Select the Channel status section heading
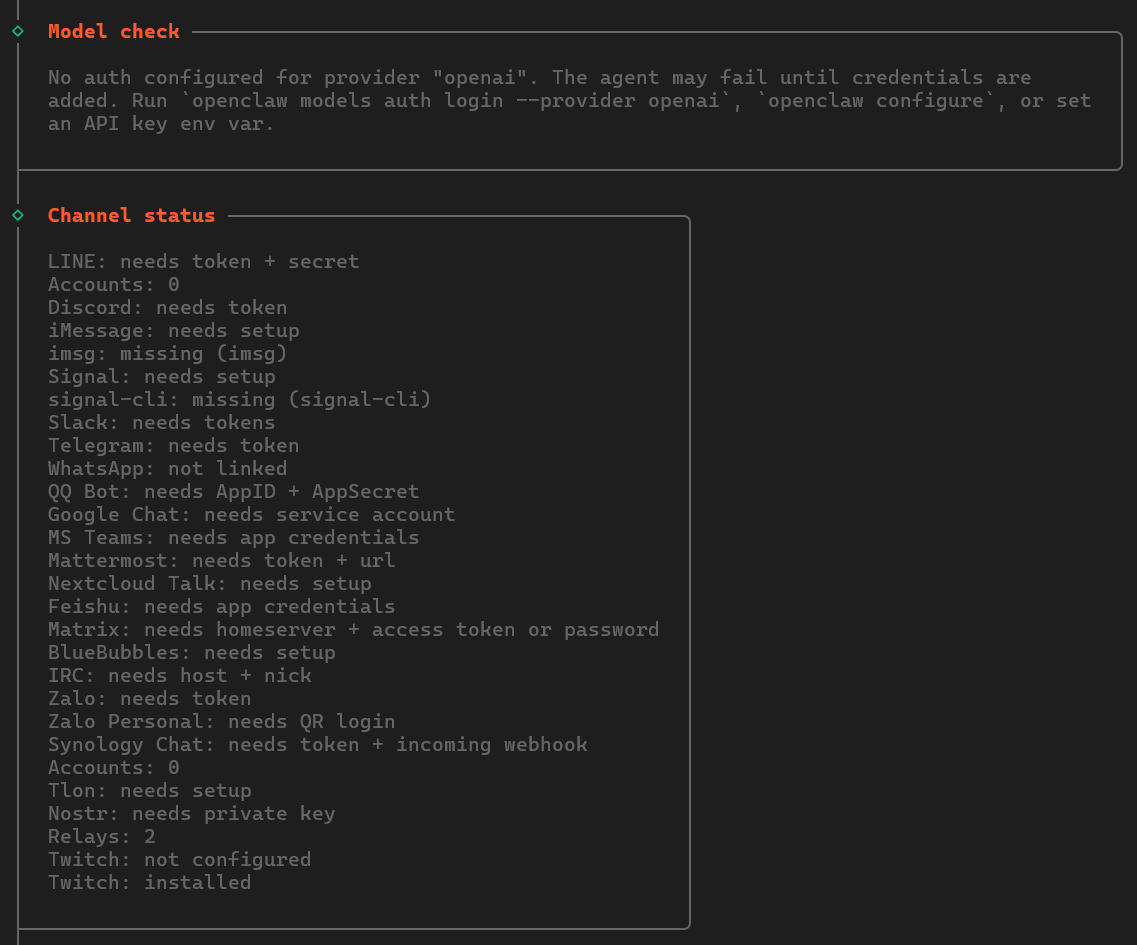This screenshot has width=1137, height=945. [x=131, y=215]
